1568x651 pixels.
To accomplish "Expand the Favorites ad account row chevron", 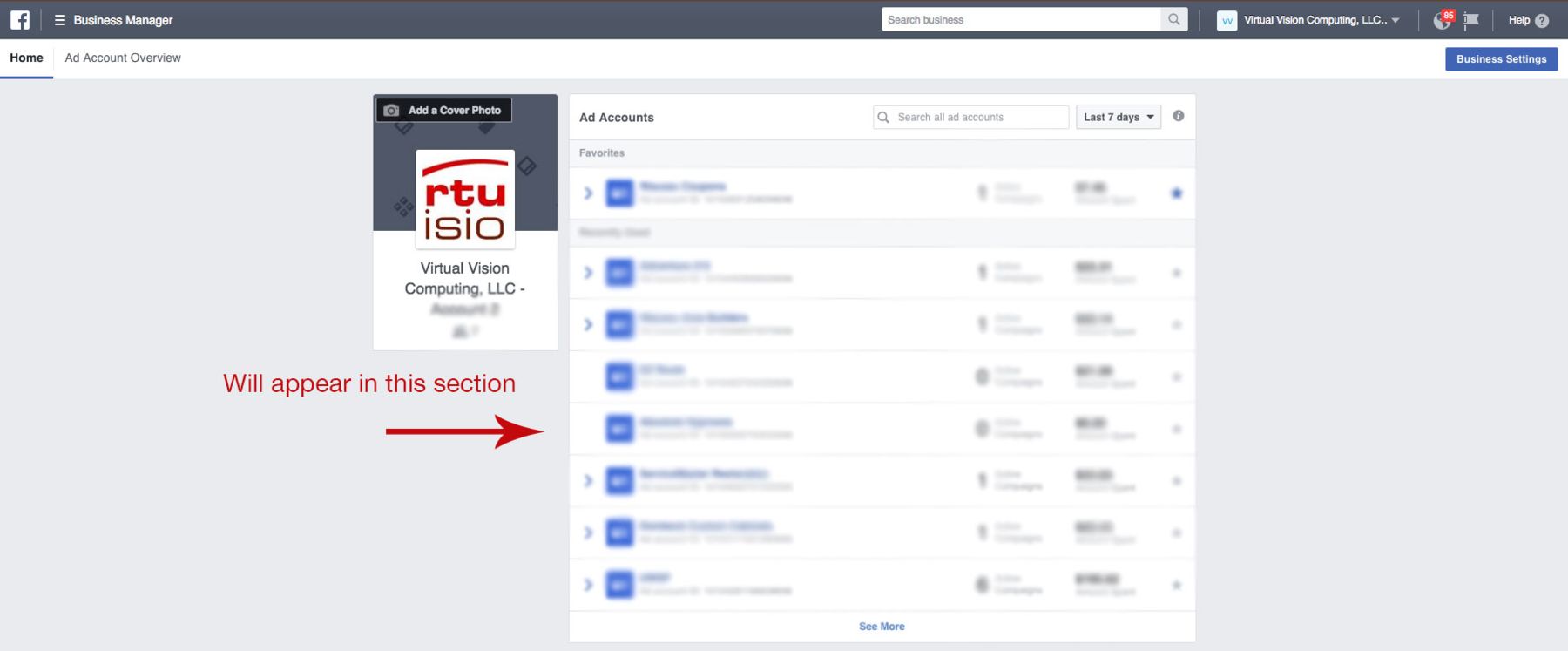I will point(588,193).
